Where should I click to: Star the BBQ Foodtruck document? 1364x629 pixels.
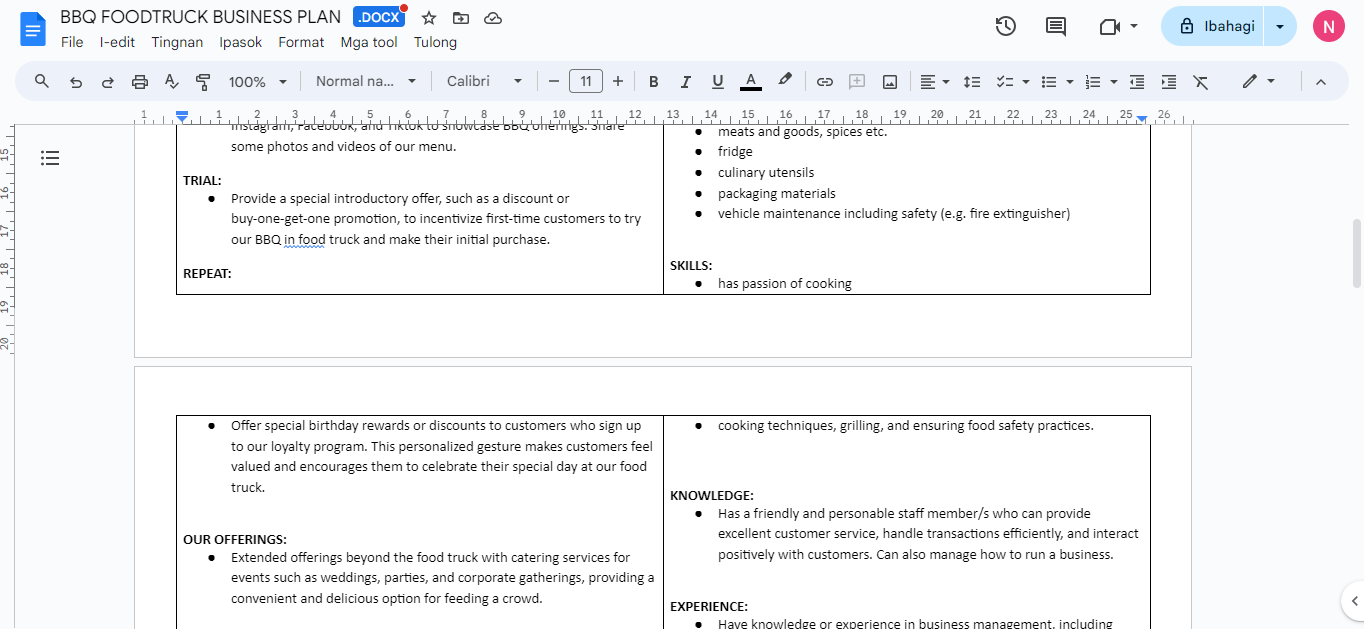pos(429,18)
